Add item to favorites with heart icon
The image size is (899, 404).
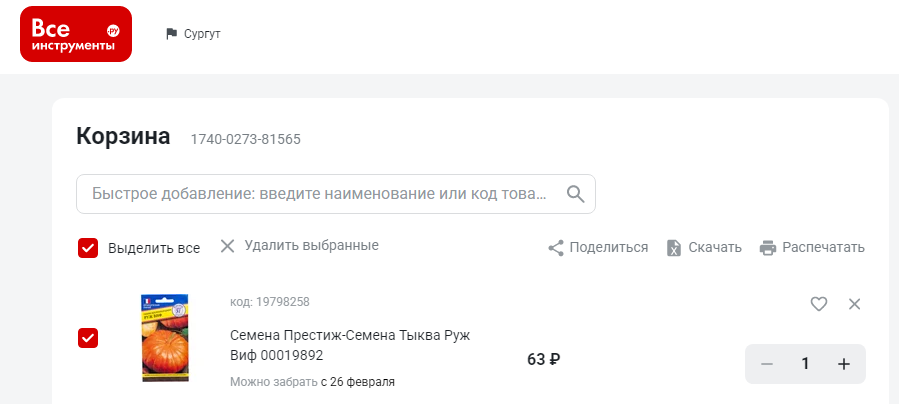819,304
